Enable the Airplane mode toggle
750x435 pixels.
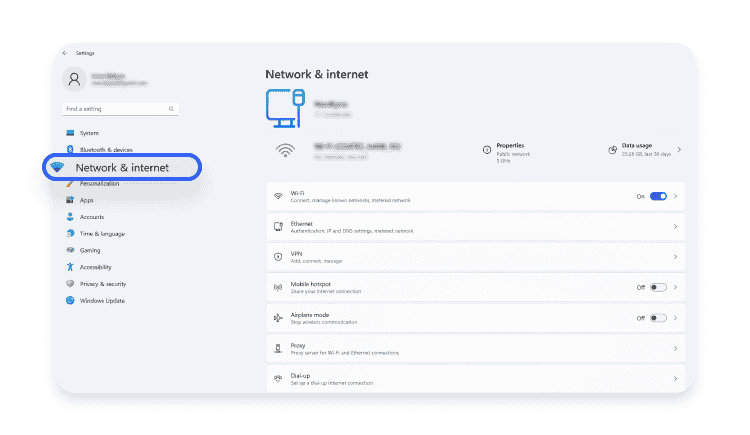tap(658, 318)
